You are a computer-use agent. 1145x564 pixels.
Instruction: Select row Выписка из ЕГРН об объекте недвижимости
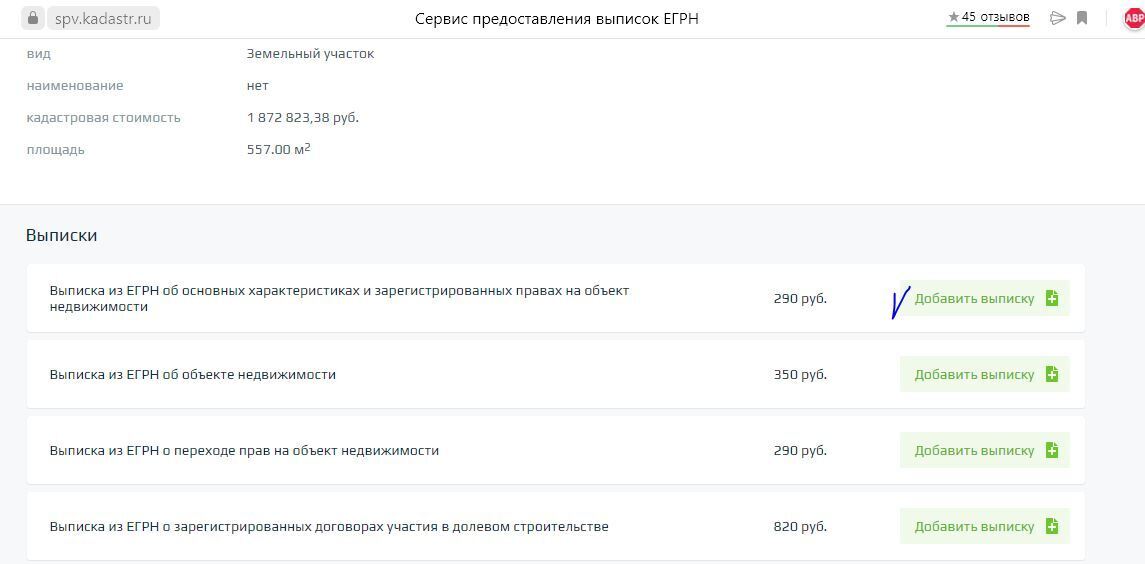click(193, 374)
